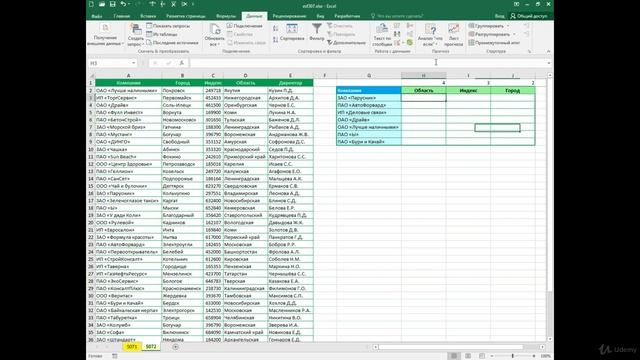Add a new sheet with the plus icon
Viewport: 640px width, 360px height.
click(x=176, y=347)
